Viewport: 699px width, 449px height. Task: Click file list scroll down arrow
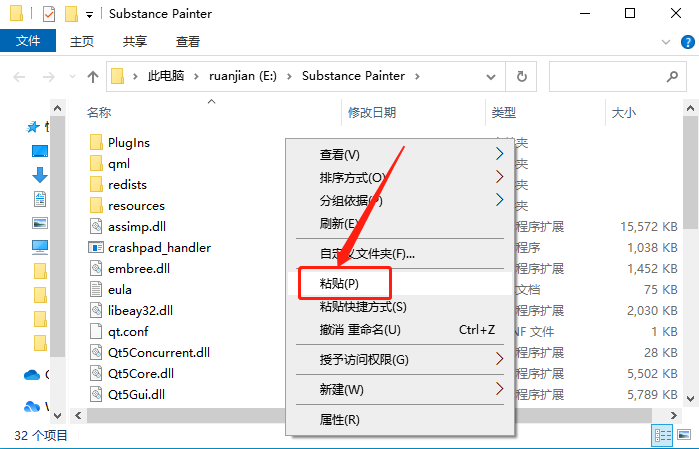(x=690, y=398)
